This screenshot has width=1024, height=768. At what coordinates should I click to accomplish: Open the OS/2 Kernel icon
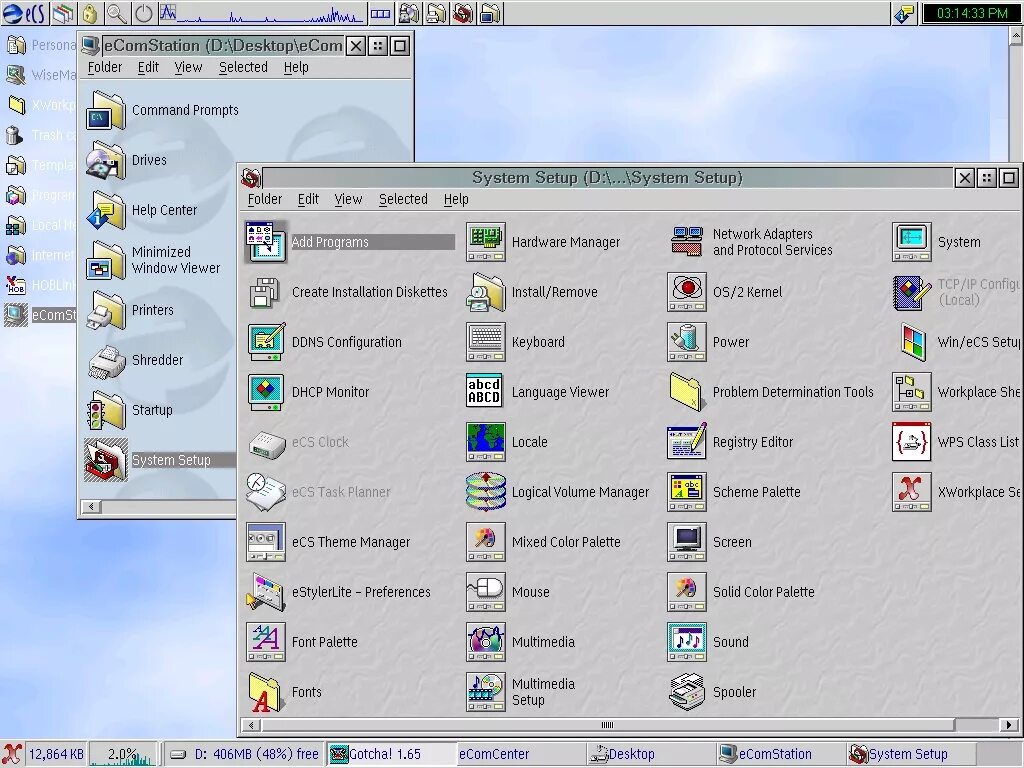click(x=686, y=292)
